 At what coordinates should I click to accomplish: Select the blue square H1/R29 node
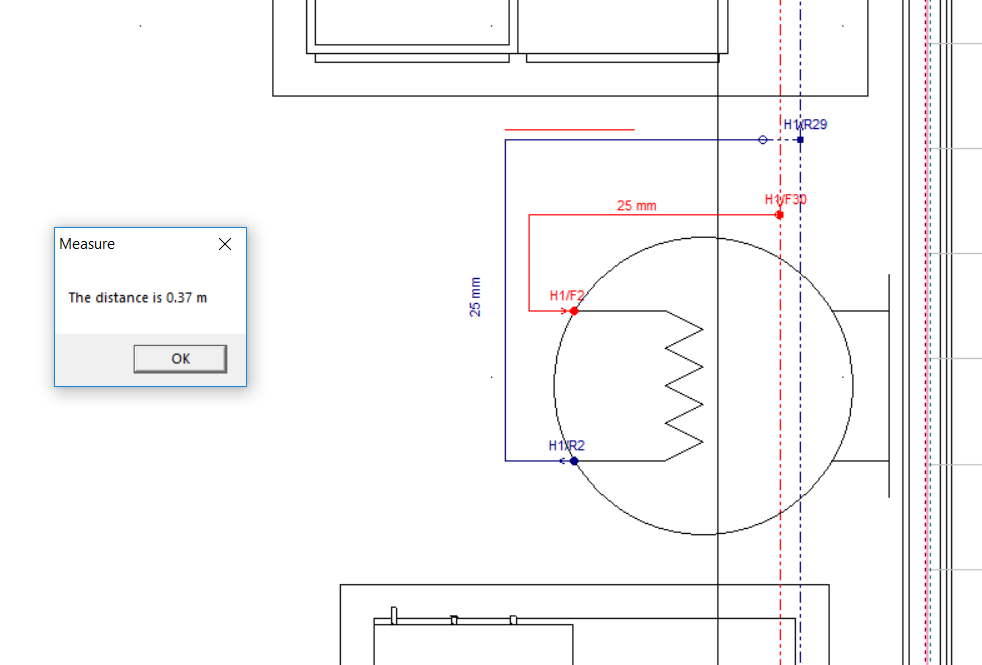pyautogui.click(x=800, y=140)
